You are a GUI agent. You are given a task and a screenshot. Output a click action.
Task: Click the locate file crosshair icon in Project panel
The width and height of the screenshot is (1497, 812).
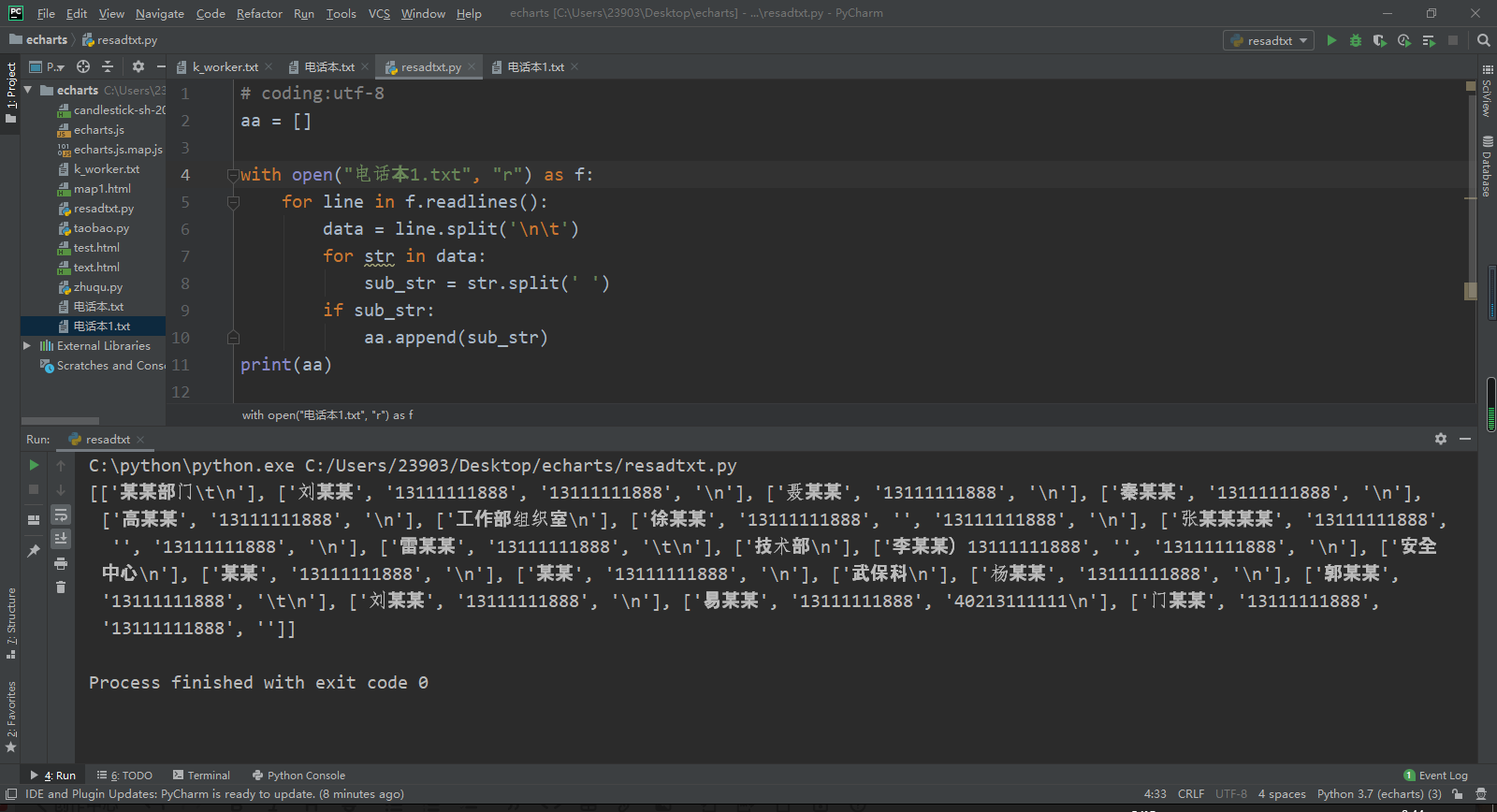pyautogui.click(x=83, y=66)
